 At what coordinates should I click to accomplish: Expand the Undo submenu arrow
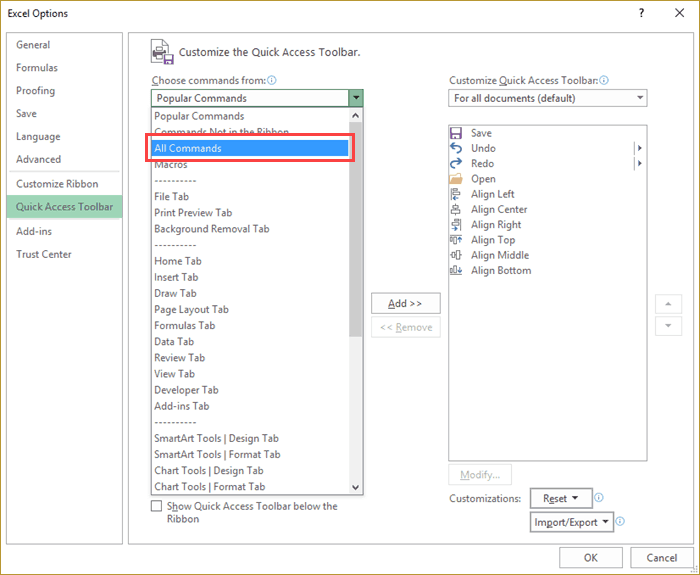pyautogui.click(x=640, y=148)
